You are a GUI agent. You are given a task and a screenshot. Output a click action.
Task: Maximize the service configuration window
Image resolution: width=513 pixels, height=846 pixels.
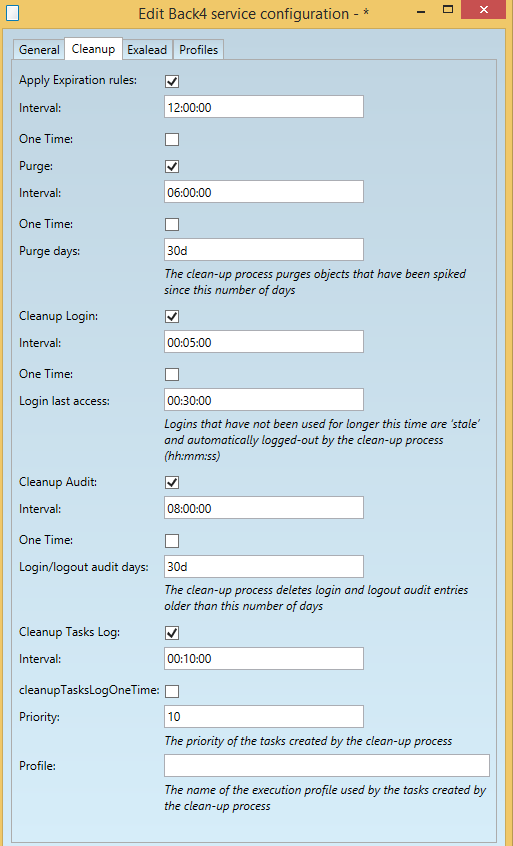point(448,9)
